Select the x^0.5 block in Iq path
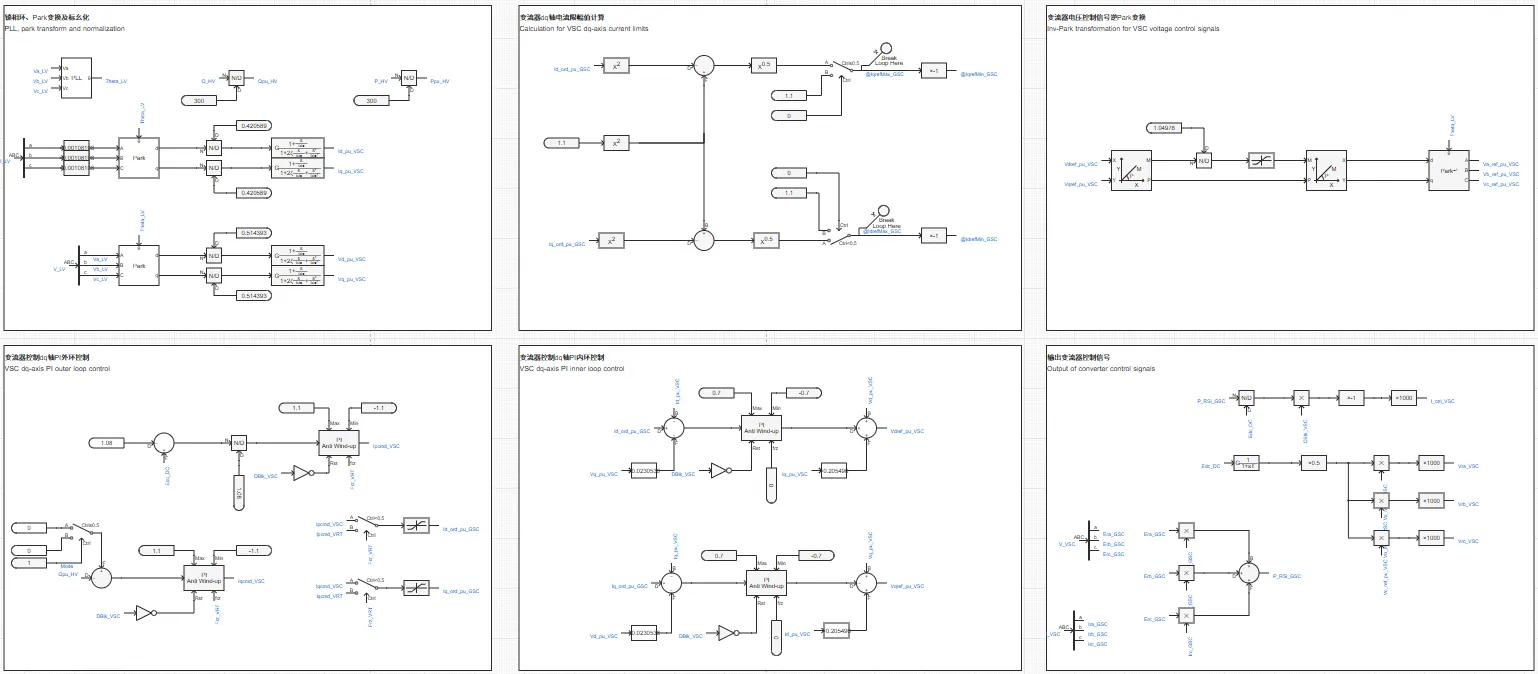1538x674 pixels. (766, 240)
